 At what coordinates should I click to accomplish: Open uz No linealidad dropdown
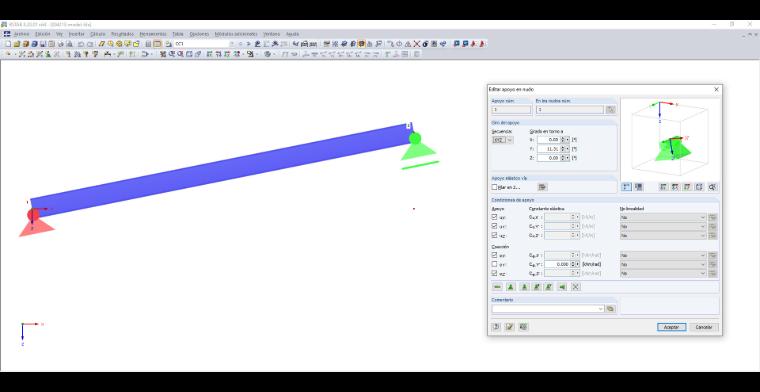(663, 235)
